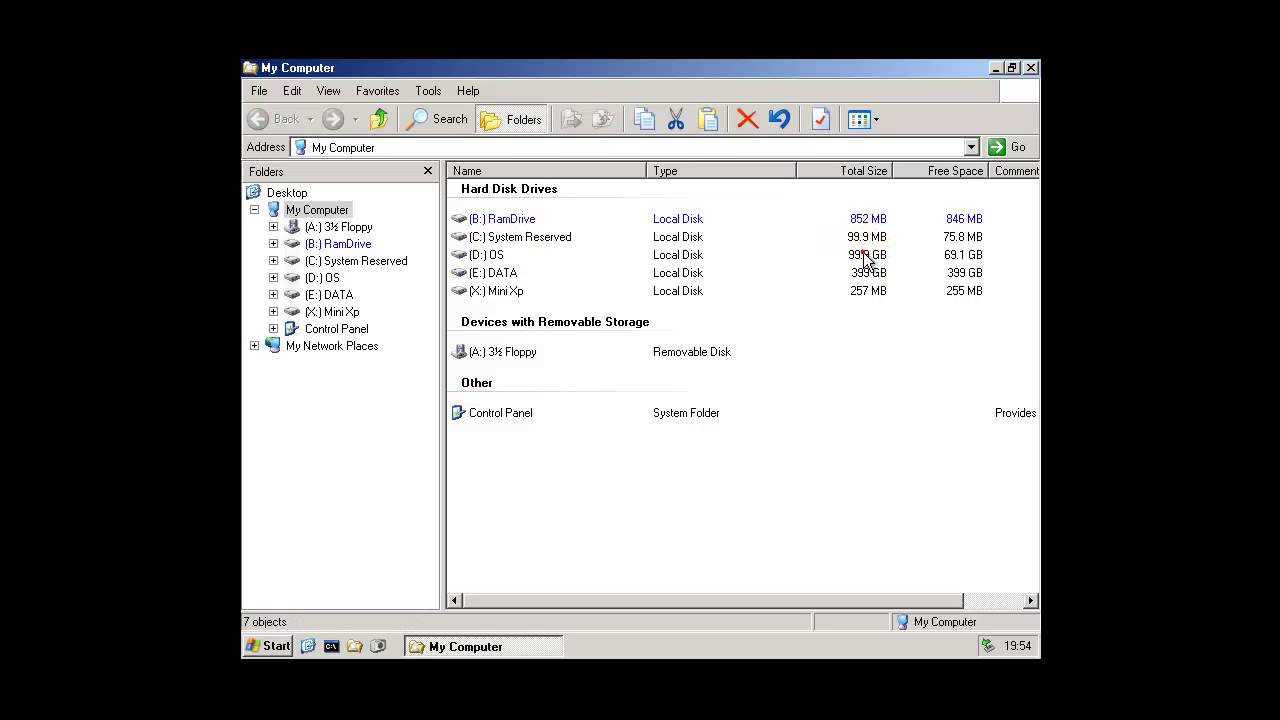Collapse the My Computer tree node
This screenshot has height=720, width=1280.
[x=254, y=210]
